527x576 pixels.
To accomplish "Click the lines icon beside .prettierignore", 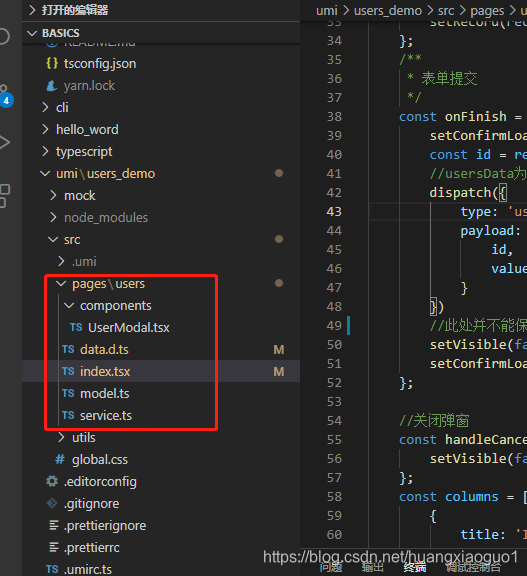I will point(54,525).
